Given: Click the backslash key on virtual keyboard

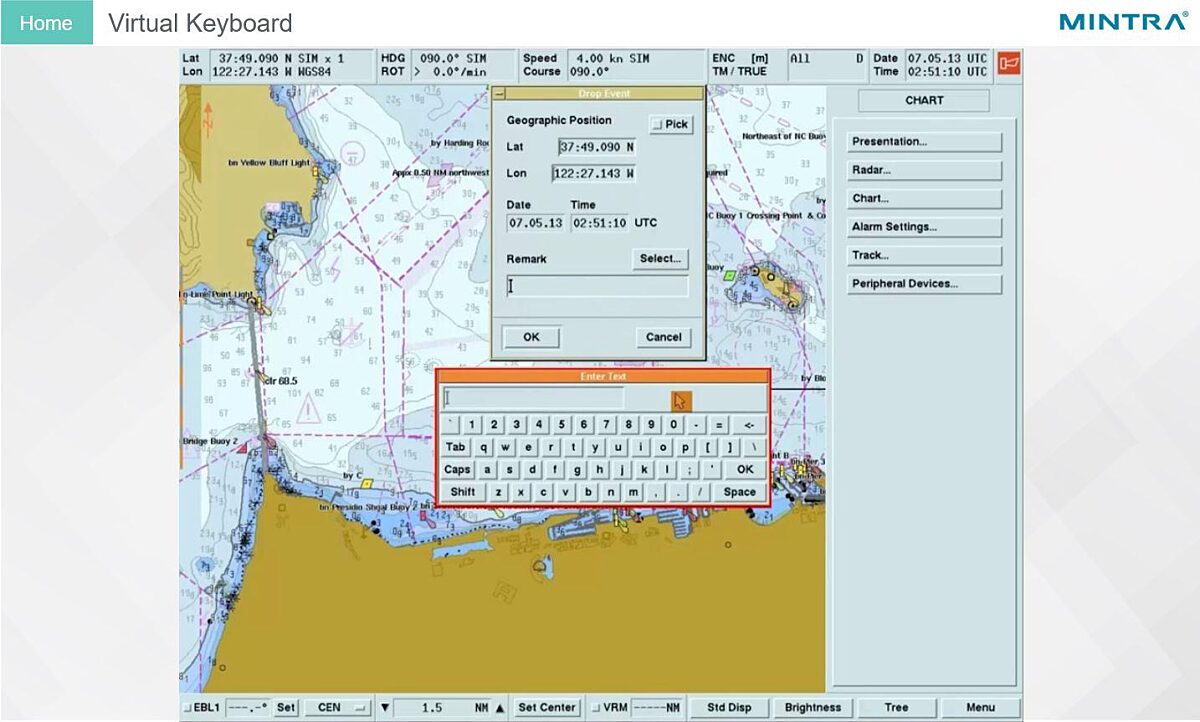Looking at the screenshot, I should [x=754, y=447].
